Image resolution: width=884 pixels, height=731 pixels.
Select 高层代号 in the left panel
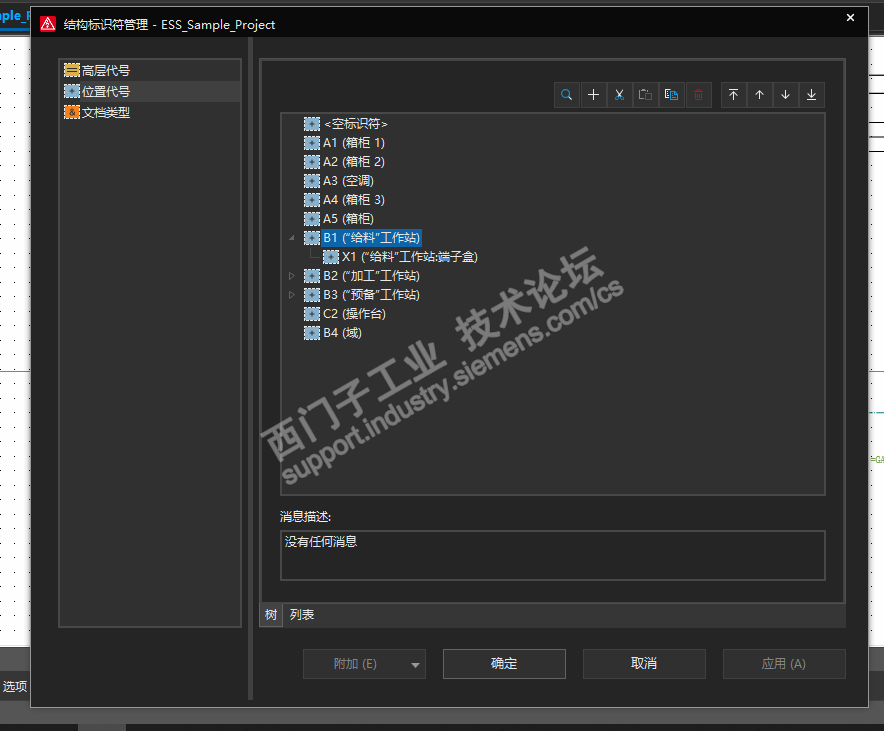click(x=150, y=70)
